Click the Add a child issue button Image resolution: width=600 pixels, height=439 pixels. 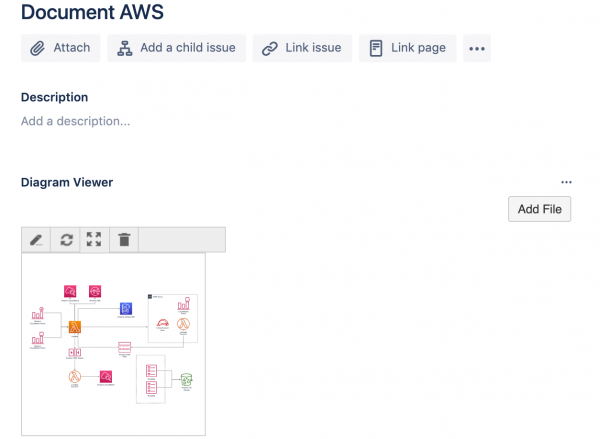point(177,48)
